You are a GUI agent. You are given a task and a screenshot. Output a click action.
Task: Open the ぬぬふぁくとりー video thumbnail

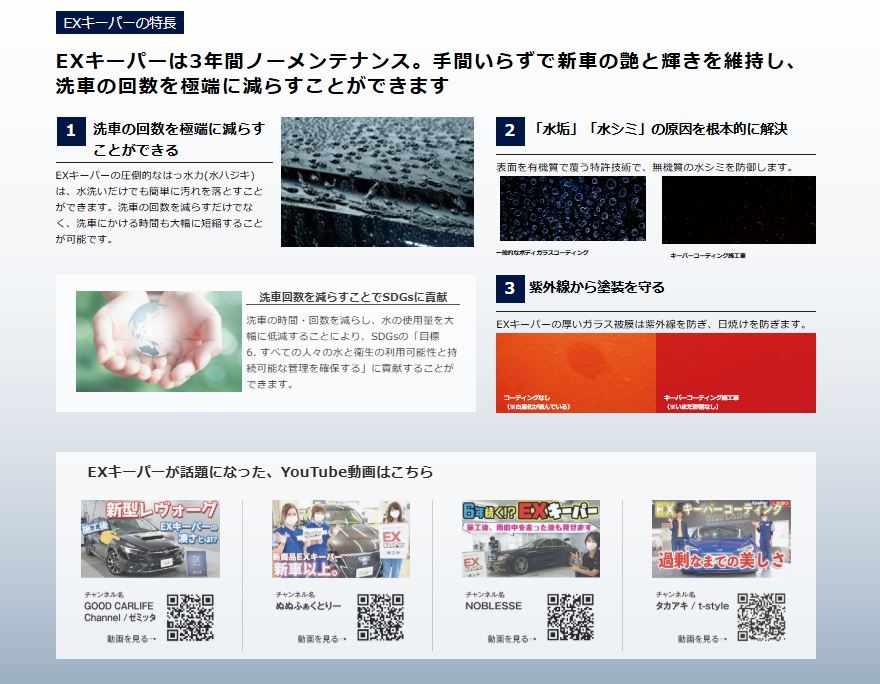[x=340, y=539]
